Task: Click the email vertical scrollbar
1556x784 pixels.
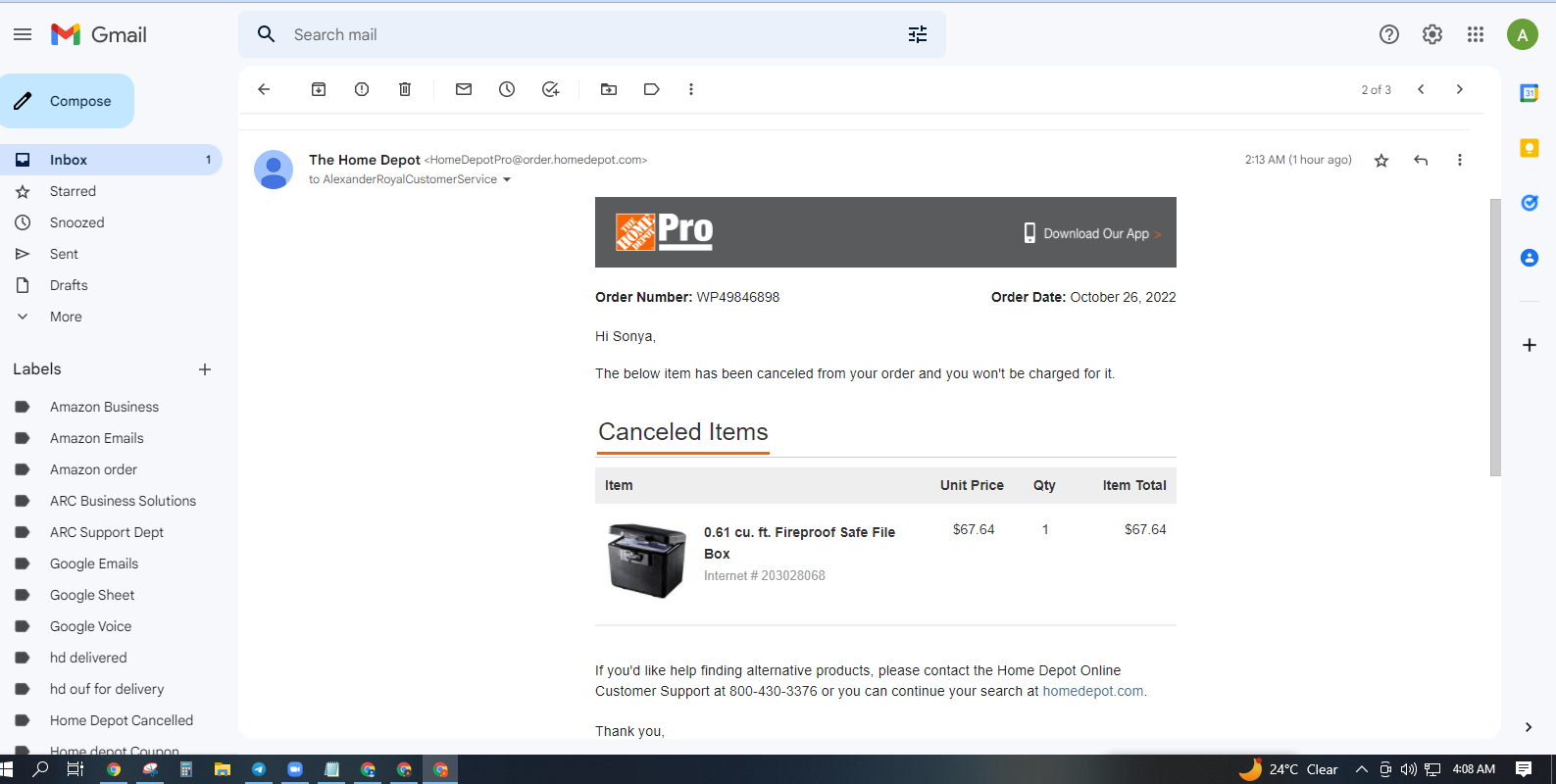Action: coord(1495,337)
